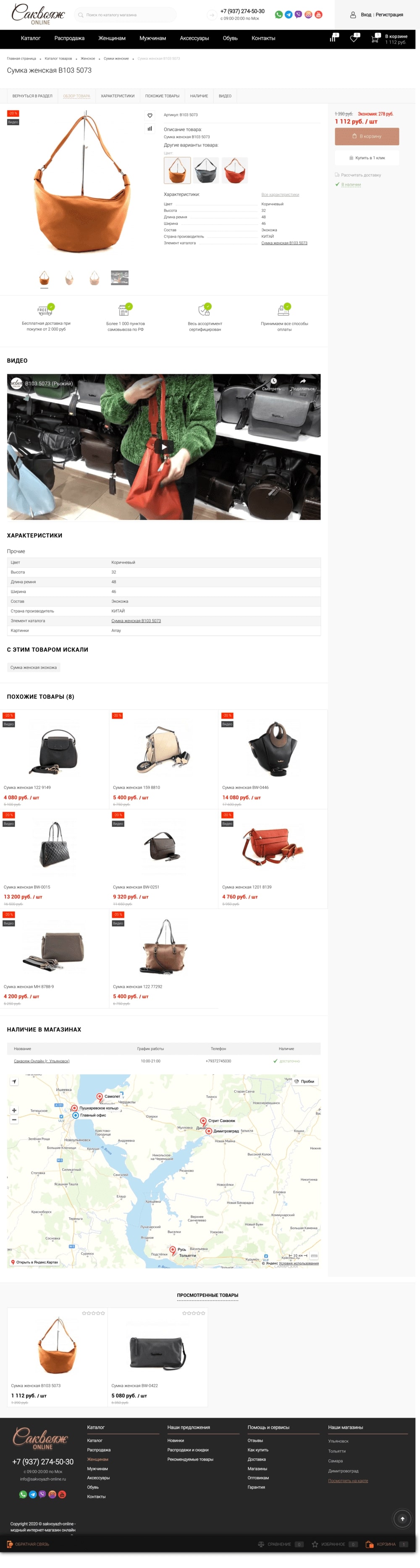Viewport: 420px width, 1568px height.
Task: Select the dark gray color variant of the bag
Action: (206, 170)
